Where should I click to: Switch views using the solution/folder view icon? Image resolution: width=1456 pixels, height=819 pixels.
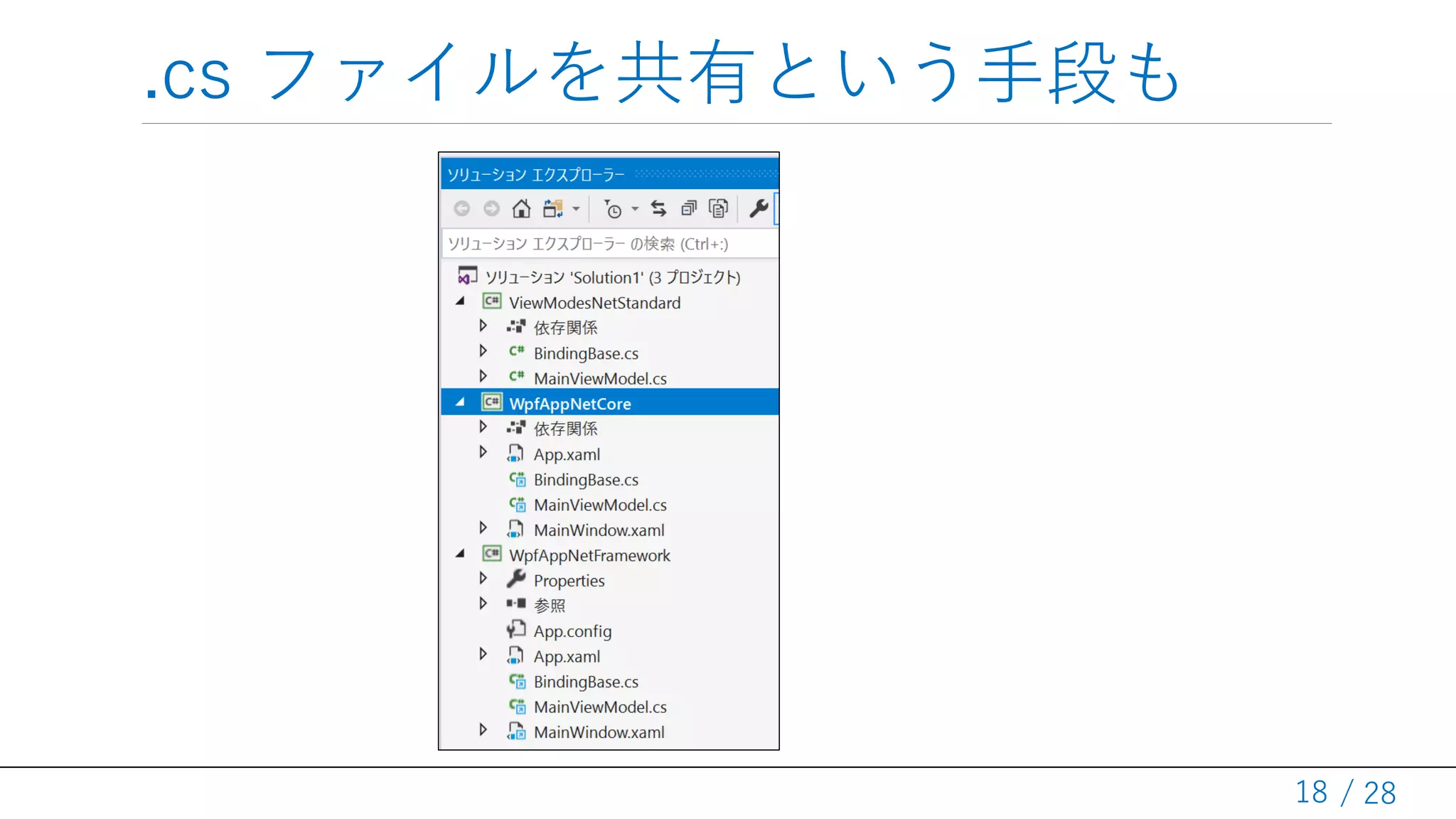[x=552, y=208]
